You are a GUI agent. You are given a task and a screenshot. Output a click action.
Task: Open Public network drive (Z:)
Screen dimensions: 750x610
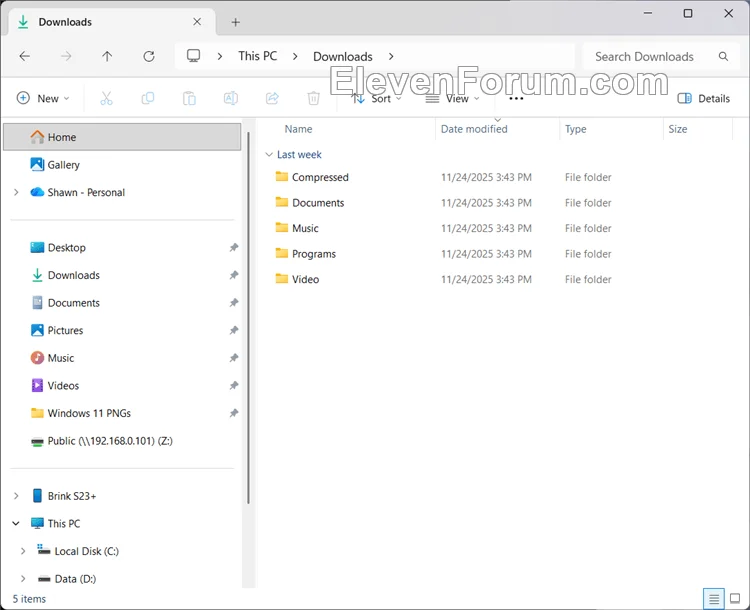(x=110, y=441)
